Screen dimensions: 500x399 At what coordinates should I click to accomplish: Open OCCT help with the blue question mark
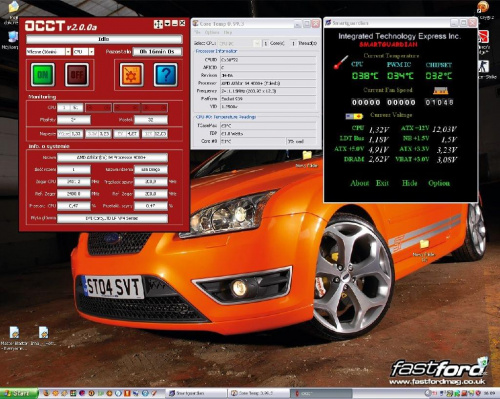tap(166, 75)
